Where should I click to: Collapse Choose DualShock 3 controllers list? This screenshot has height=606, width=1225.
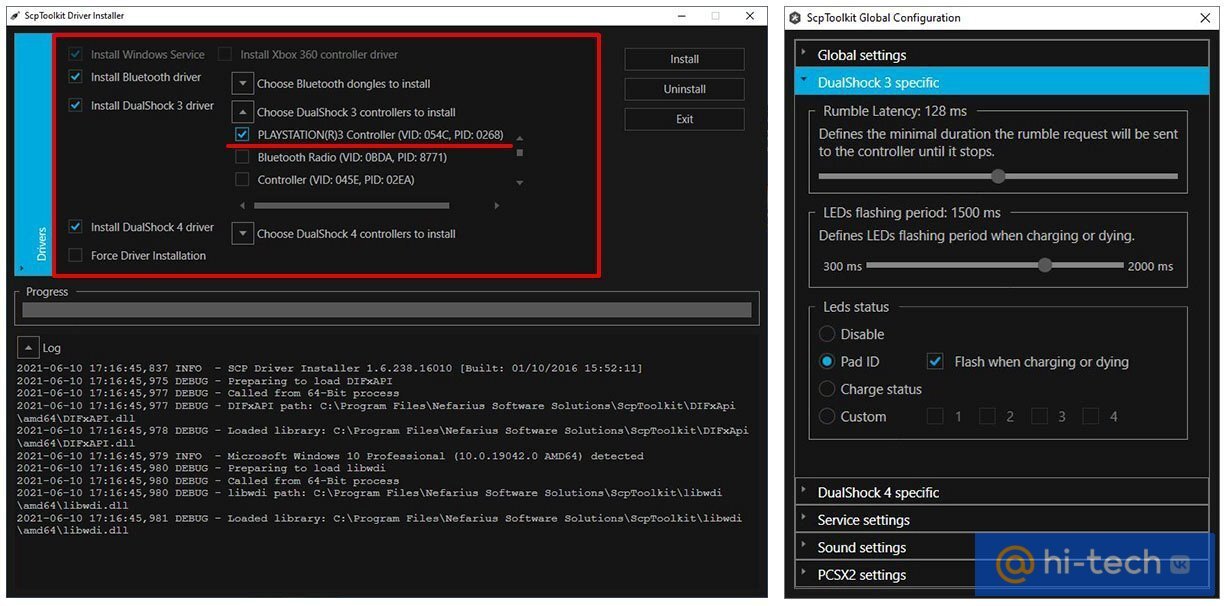242,112
